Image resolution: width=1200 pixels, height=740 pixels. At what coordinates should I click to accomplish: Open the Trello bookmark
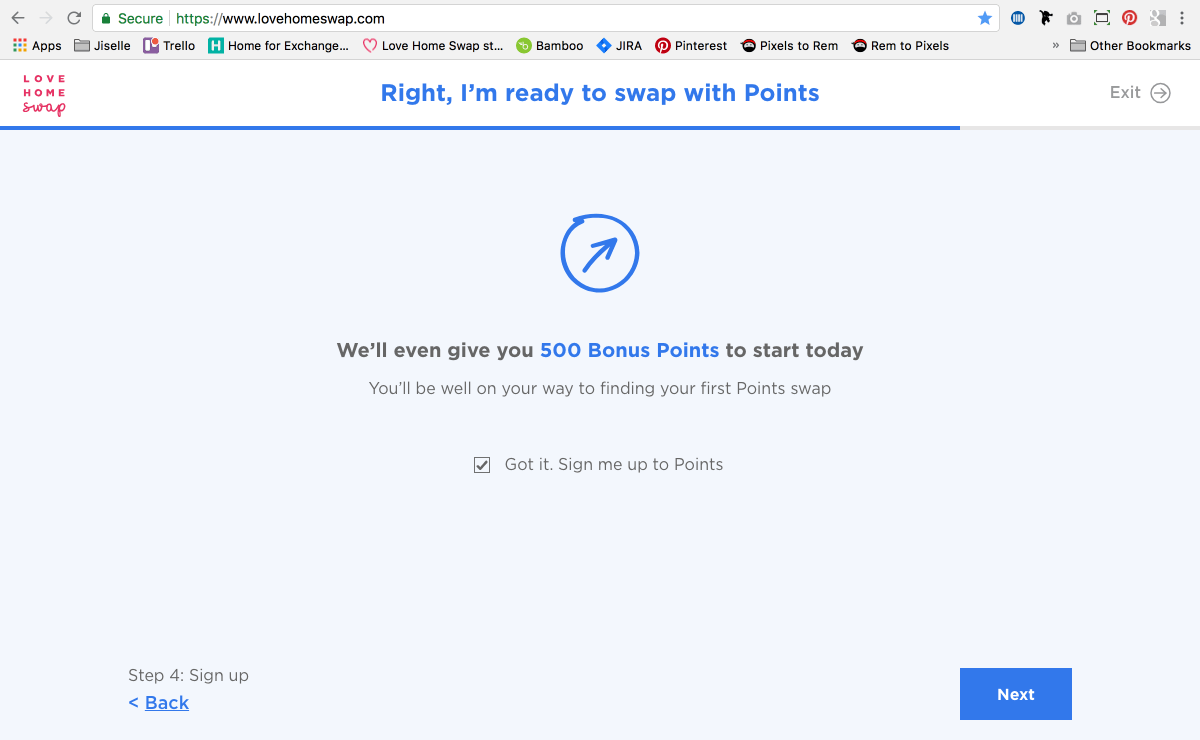click(x=169, y=45)
